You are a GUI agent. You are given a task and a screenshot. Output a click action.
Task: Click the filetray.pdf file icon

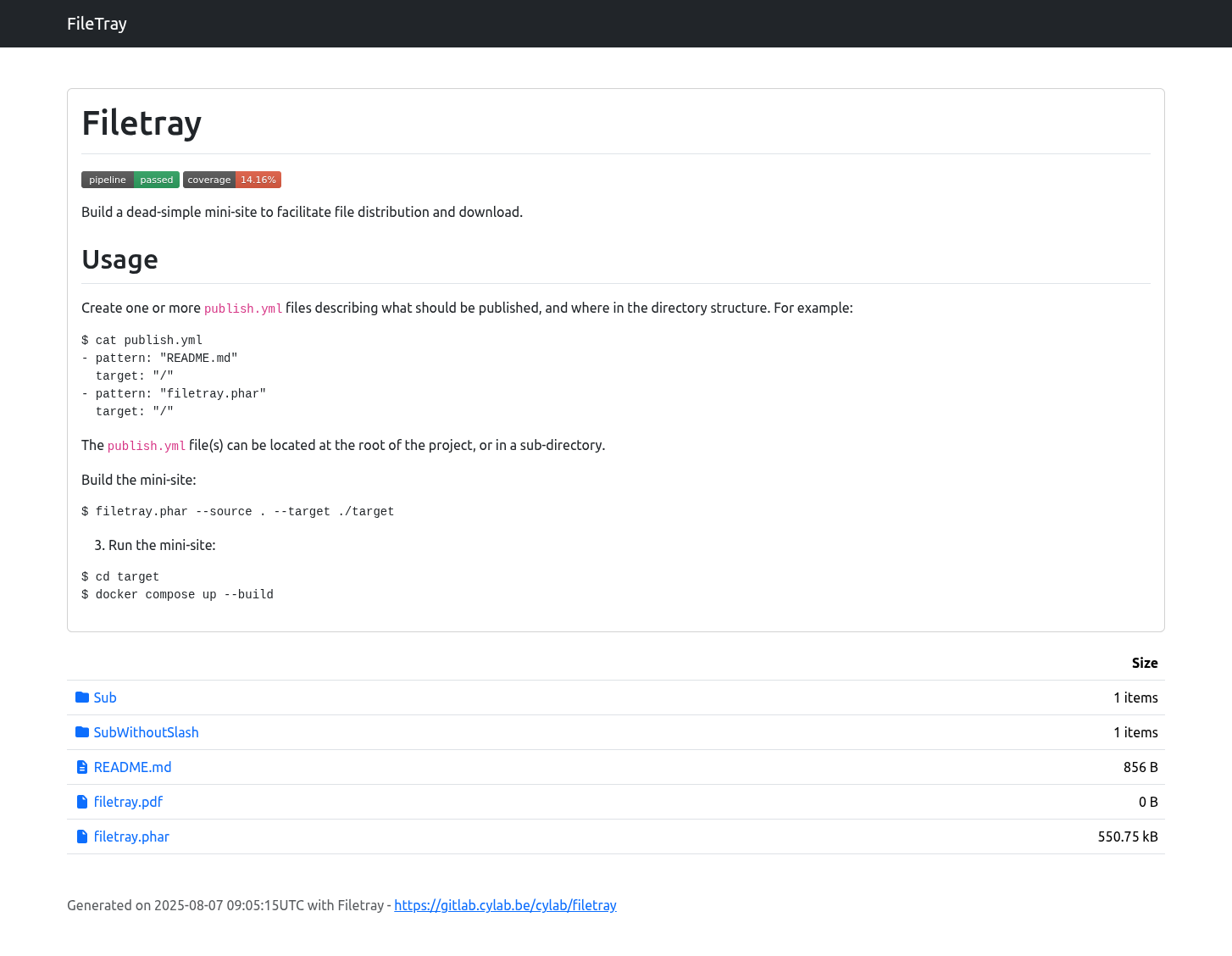[82, 802]
